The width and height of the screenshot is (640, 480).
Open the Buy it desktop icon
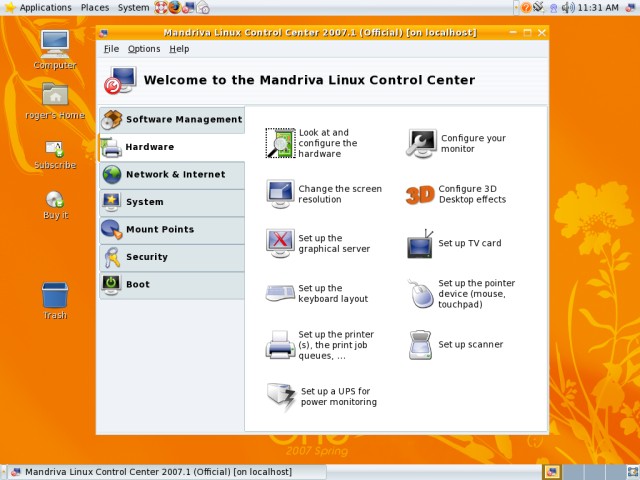pyautogui.click(x=55, y=205)
